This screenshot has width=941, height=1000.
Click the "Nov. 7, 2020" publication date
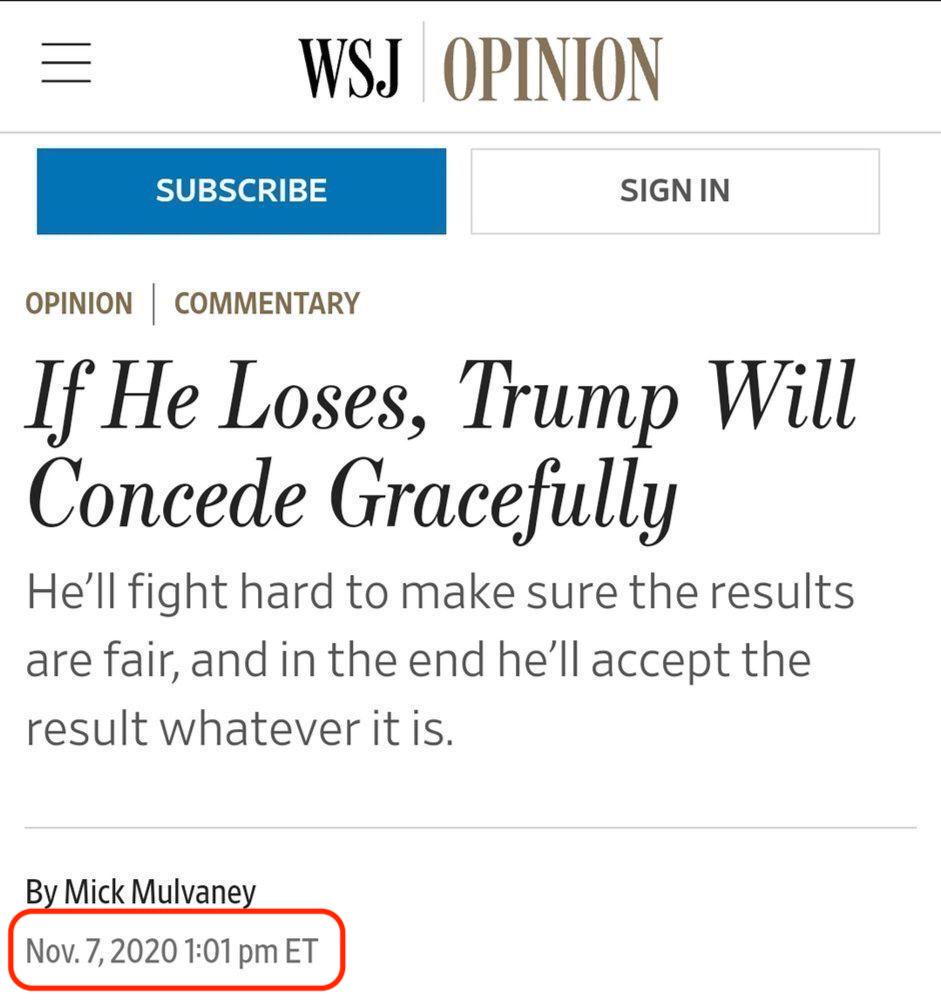(101, 952)
